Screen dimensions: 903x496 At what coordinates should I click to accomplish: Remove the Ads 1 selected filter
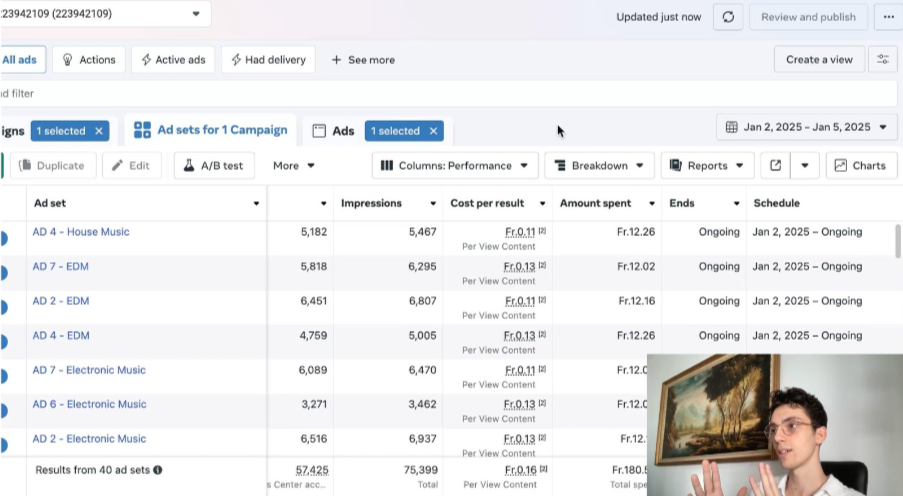tap(434, 131)
